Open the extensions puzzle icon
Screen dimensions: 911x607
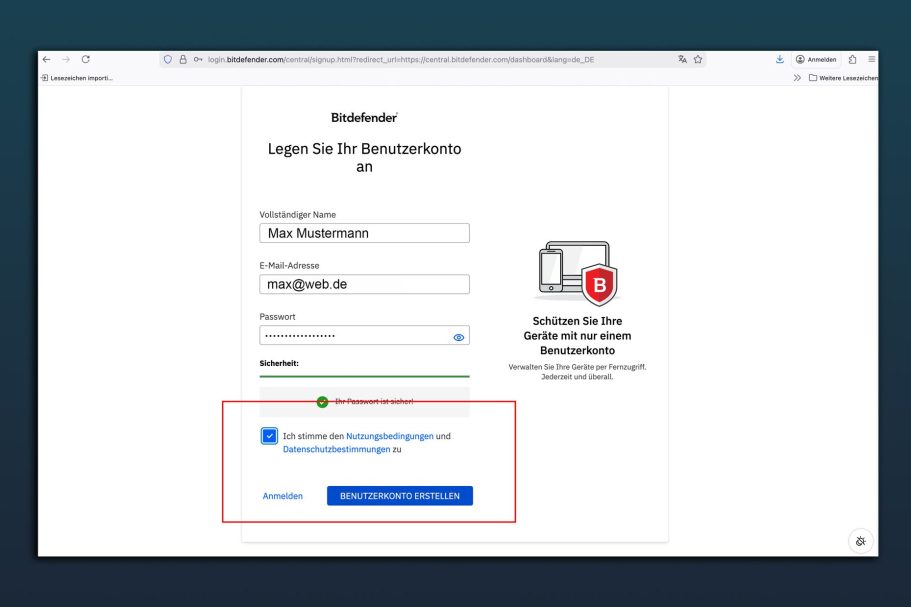point(852,59)
